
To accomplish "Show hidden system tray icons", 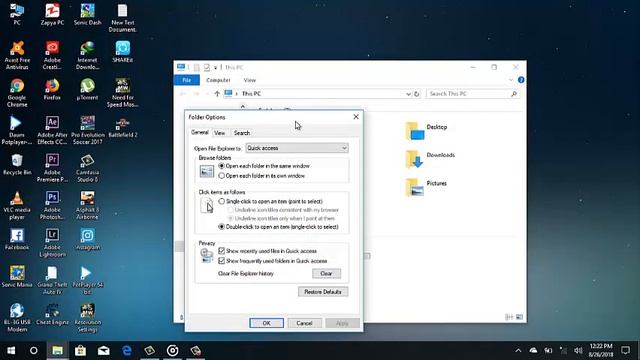I will [518, 350].
